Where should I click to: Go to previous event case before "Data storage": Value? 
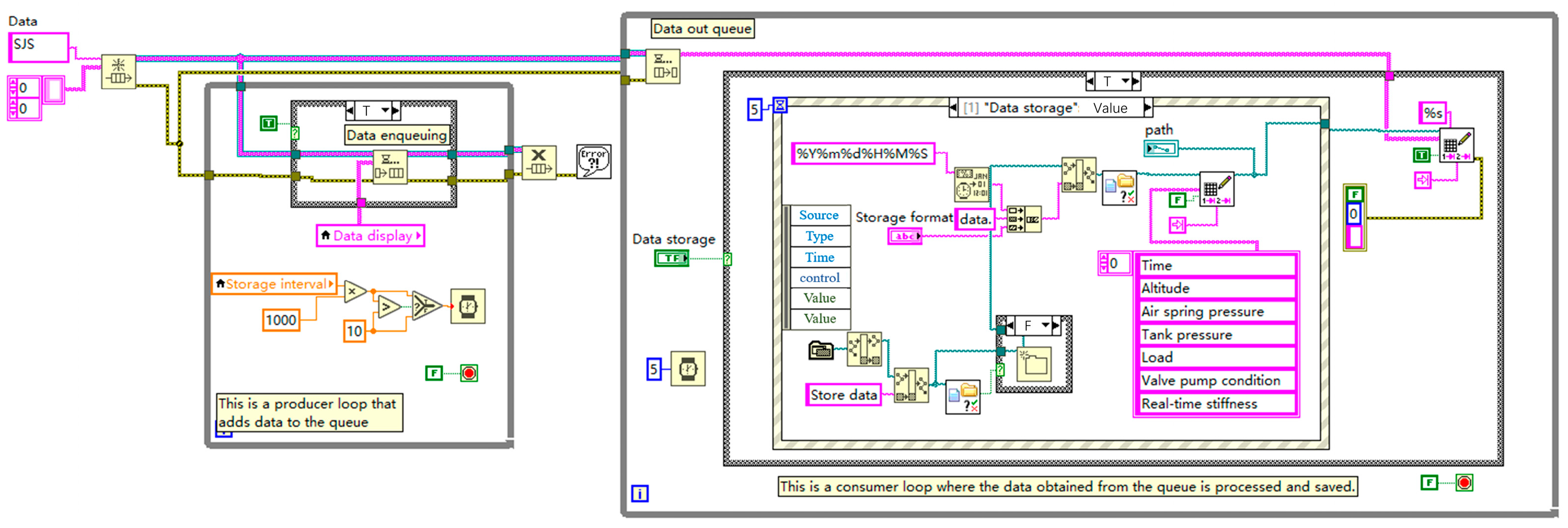pyautogui.click(x=954, y=108)
